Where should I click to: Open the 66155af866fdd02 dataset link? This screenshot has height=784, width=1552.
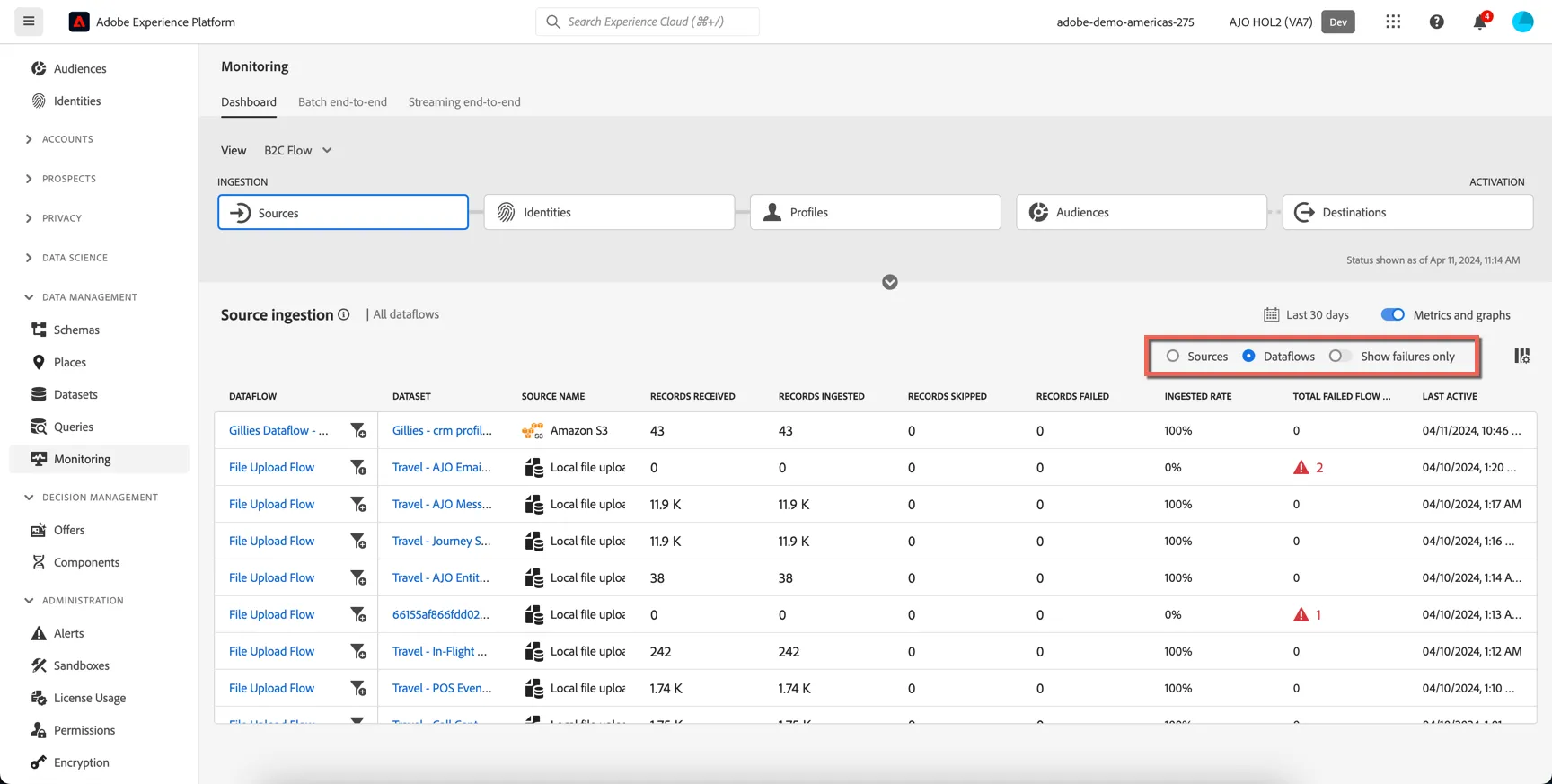(441, 615)
